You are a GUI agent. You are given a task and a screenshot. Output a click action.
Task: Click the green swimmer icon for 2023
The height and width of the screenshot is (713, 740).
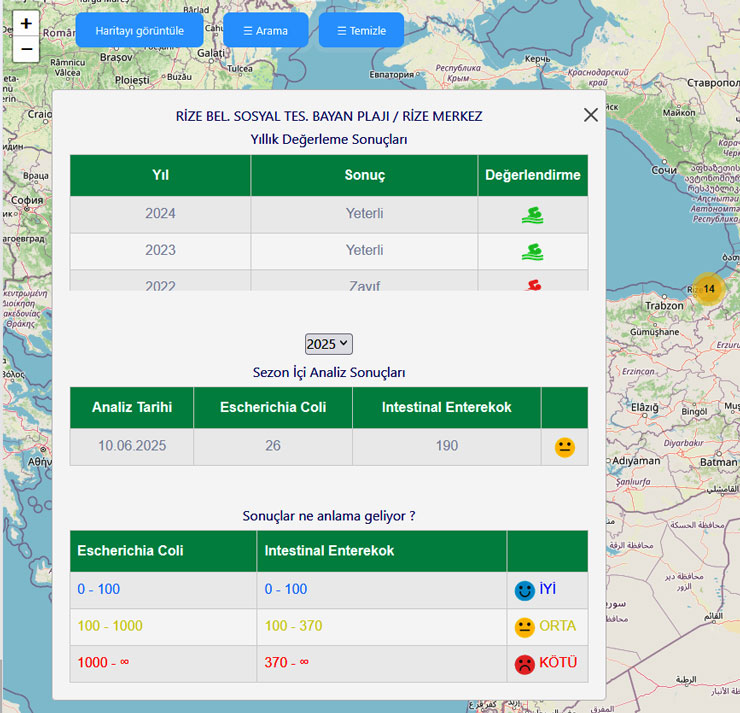(x=532, y=252)
